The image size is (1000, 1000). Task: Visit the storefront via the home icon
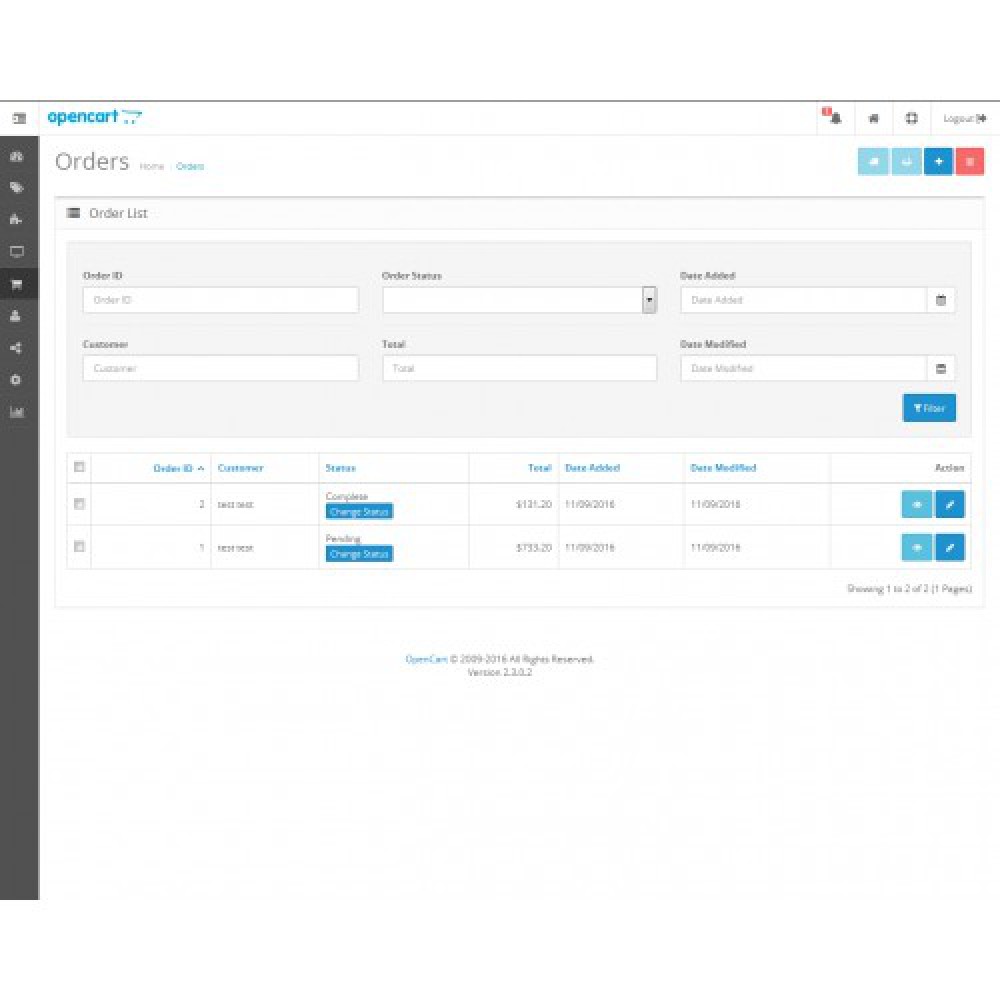point(872,118)
